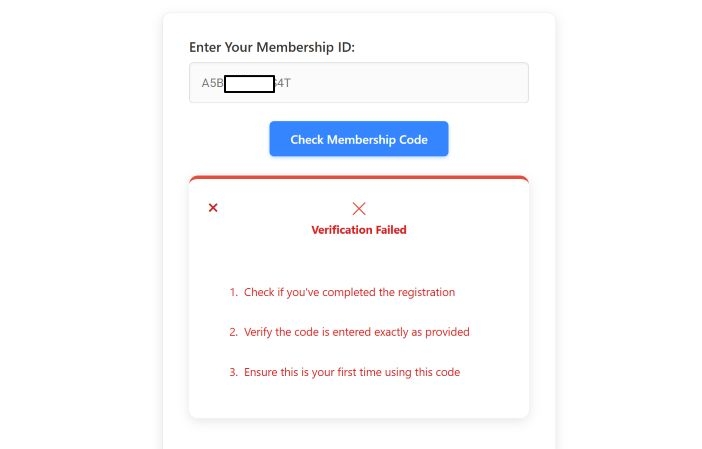Dismiss the error panel with small red X
This screenshot has width=702, height=449.
point(213,208)
